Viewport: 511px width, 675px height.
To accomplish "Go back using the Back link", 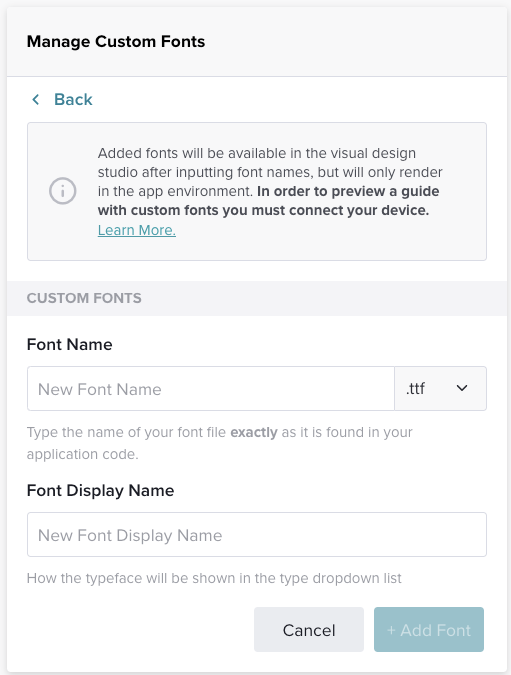I will (73, 99).
